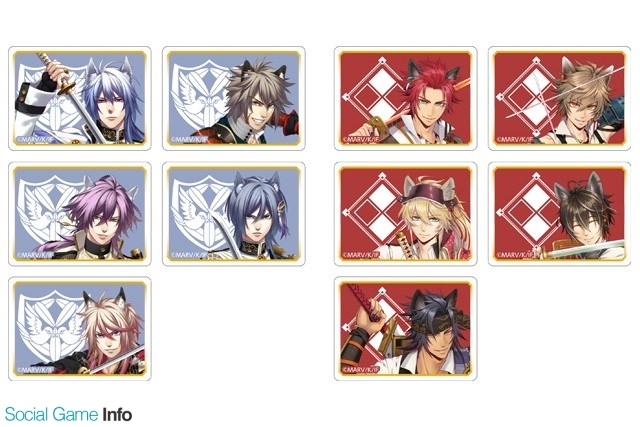Viewport: 640px width, 427px height.
Task: Click the winged shield emblem on dark-blue-haired card
Action: (202, 212)
